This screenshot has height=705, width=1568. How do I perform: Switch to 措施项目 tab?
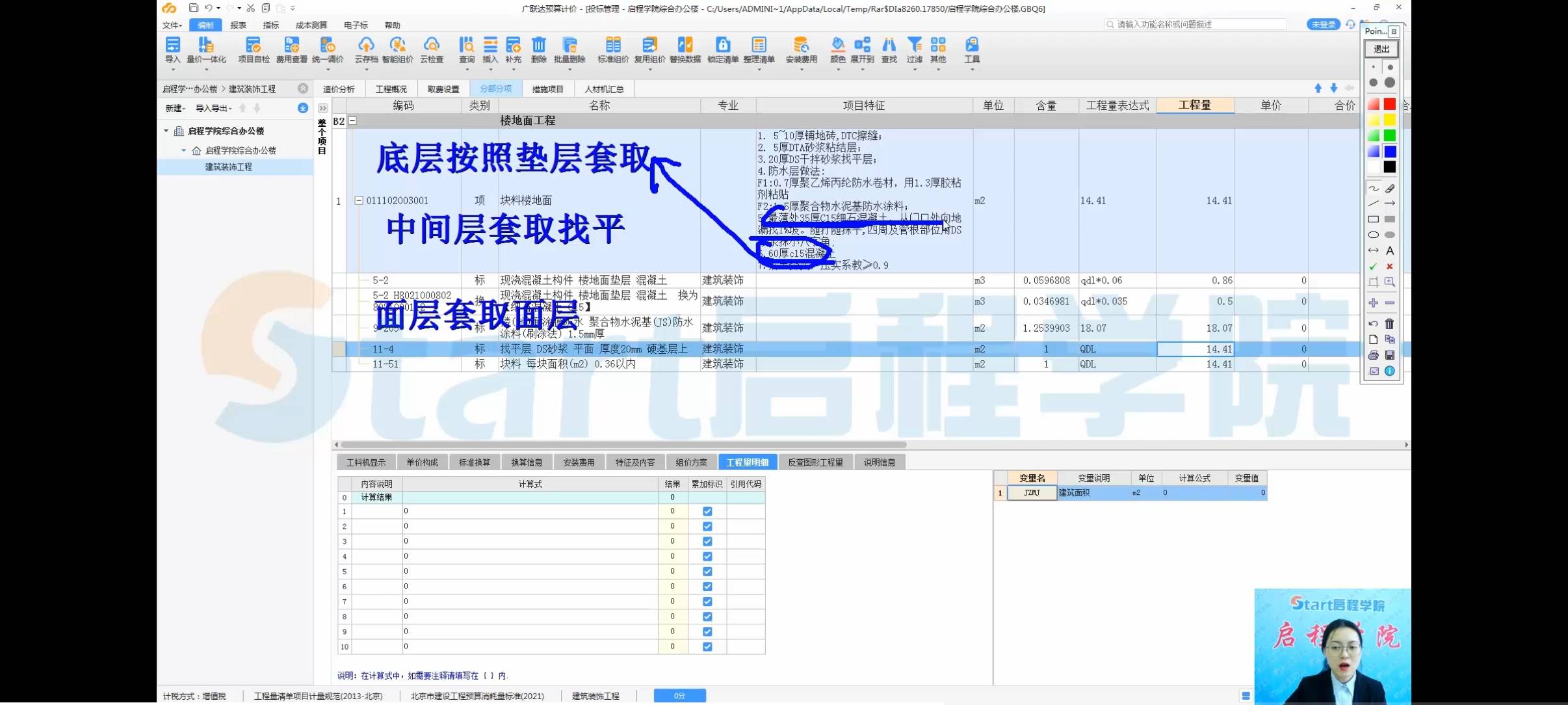[547, 89]
